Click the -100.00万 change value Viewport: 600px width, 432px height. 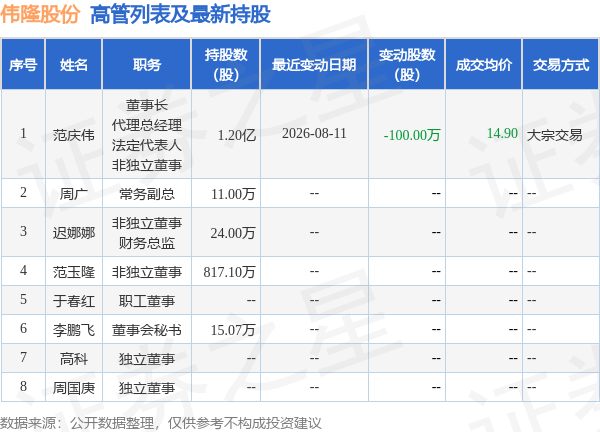412,135
